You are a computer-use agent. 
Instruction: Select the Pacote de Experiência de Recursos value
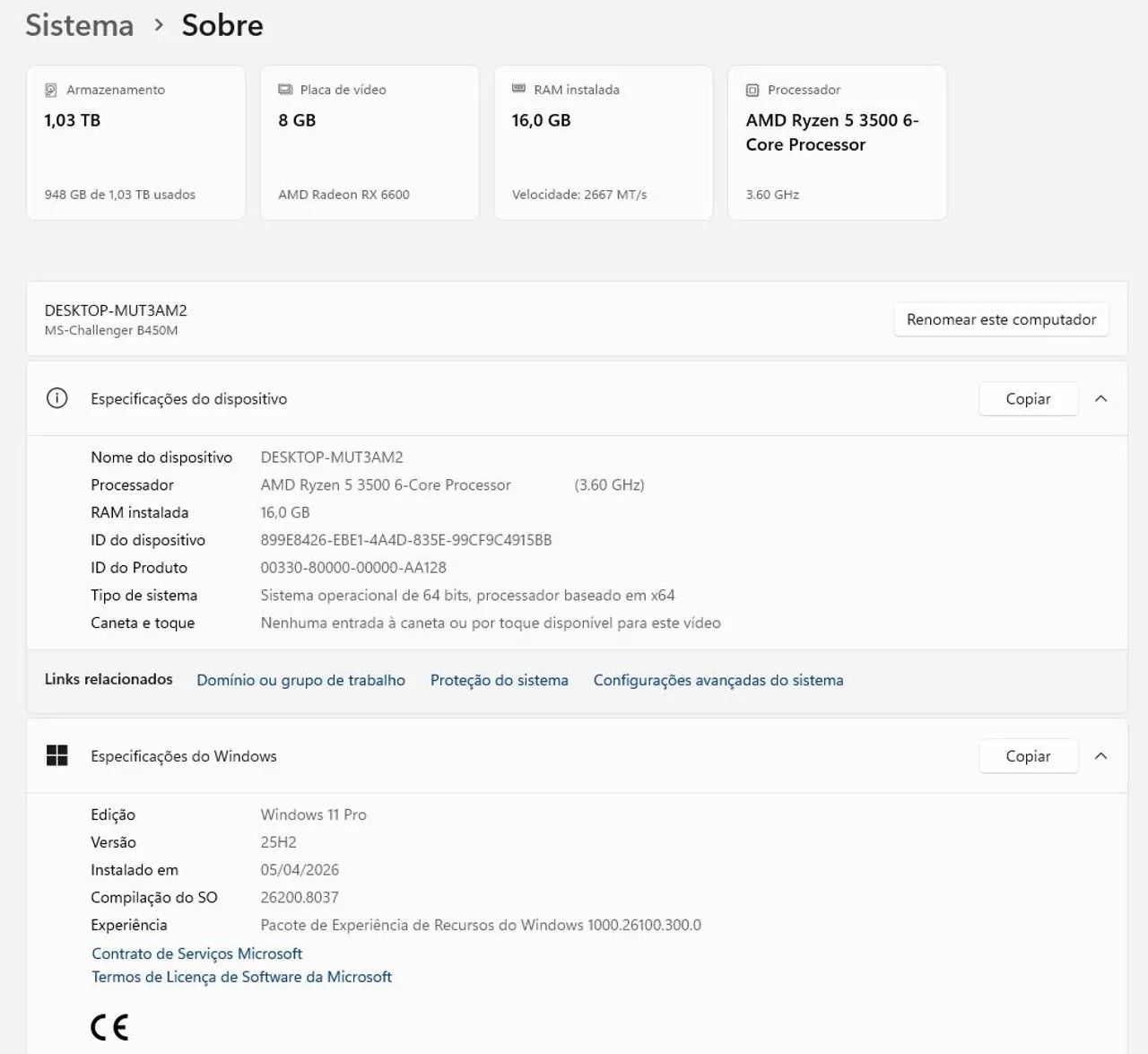[481, 925]
